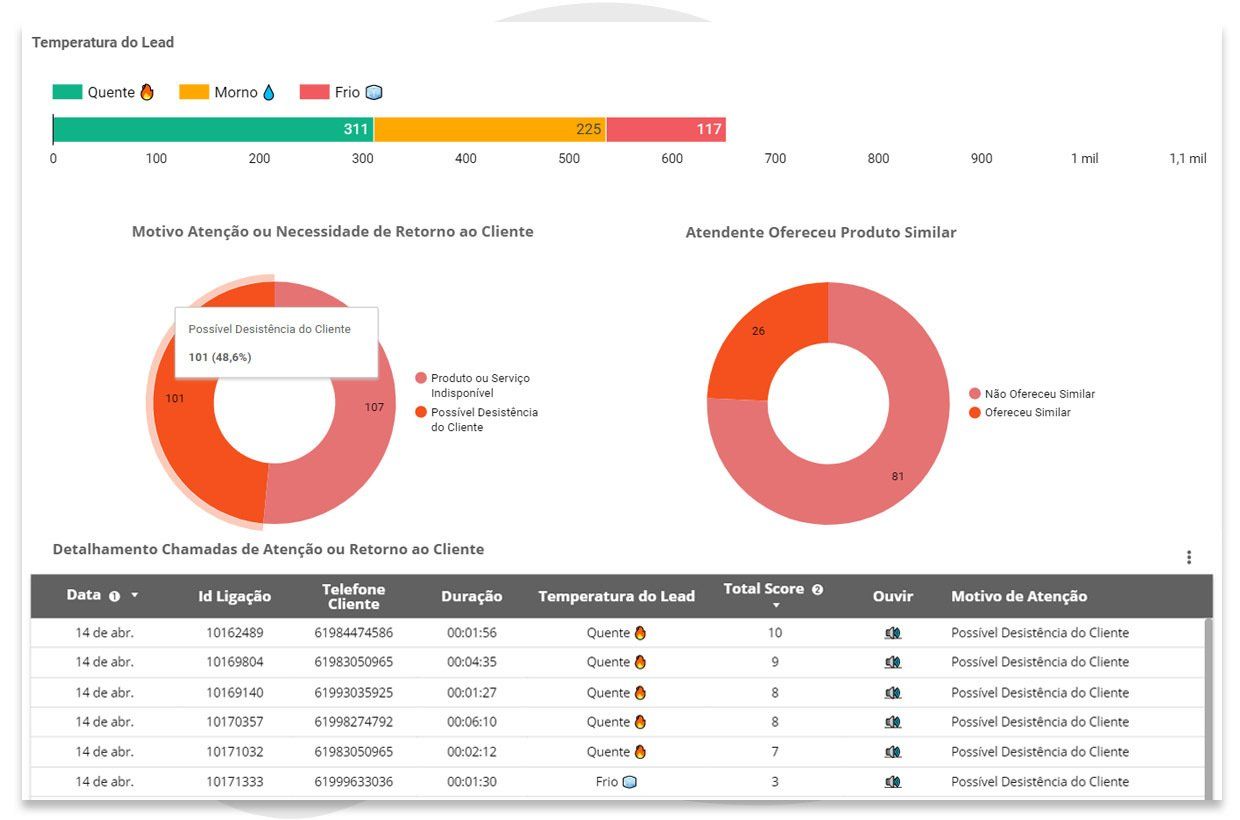Image resolution: width=1240 pixels, height=820 pixels.
Task: Toggle the Quente legend series
Action: (x=103, y=92)
